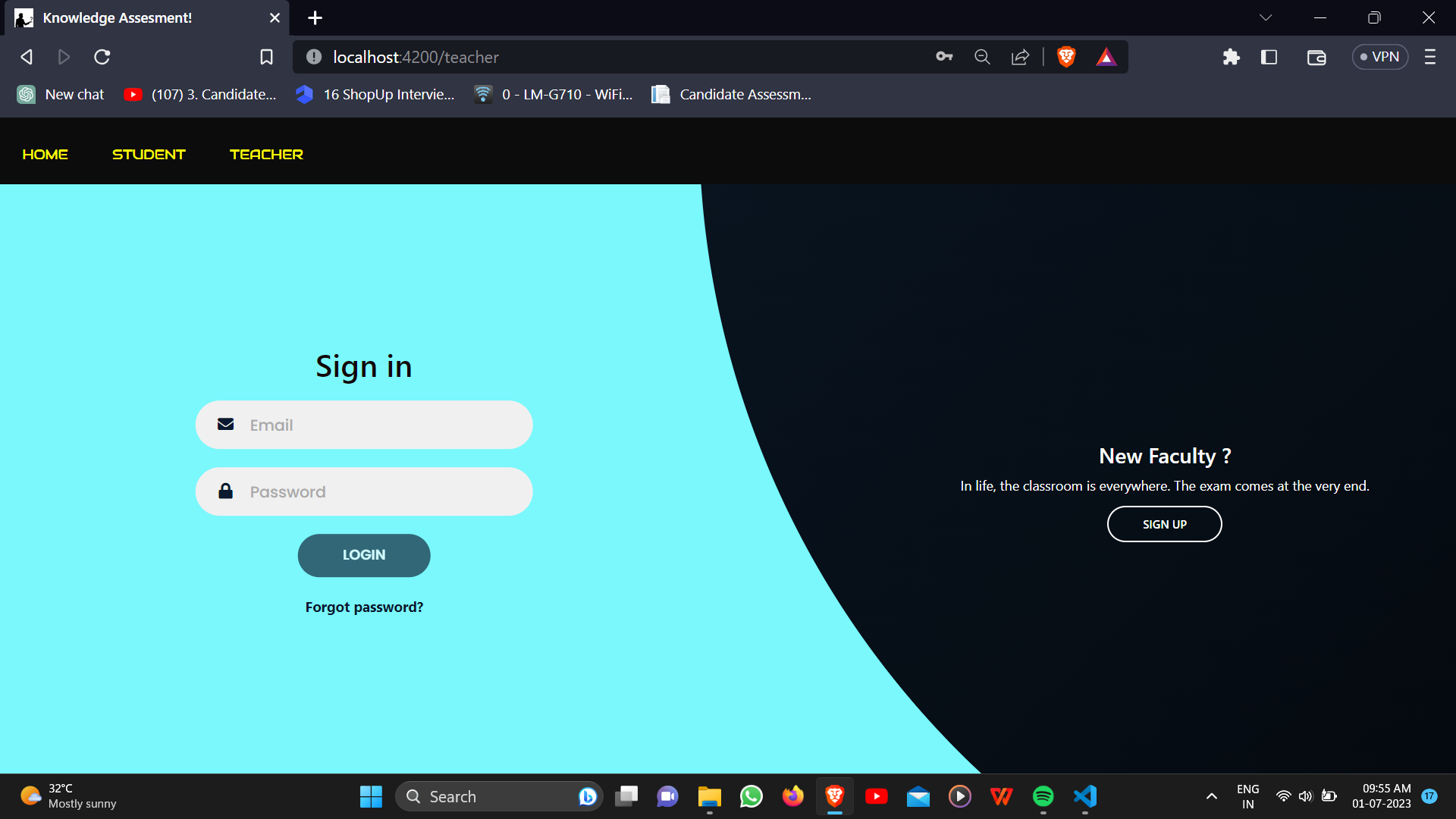Launch Spotify from the taskbar

[x=1043, y=796]
